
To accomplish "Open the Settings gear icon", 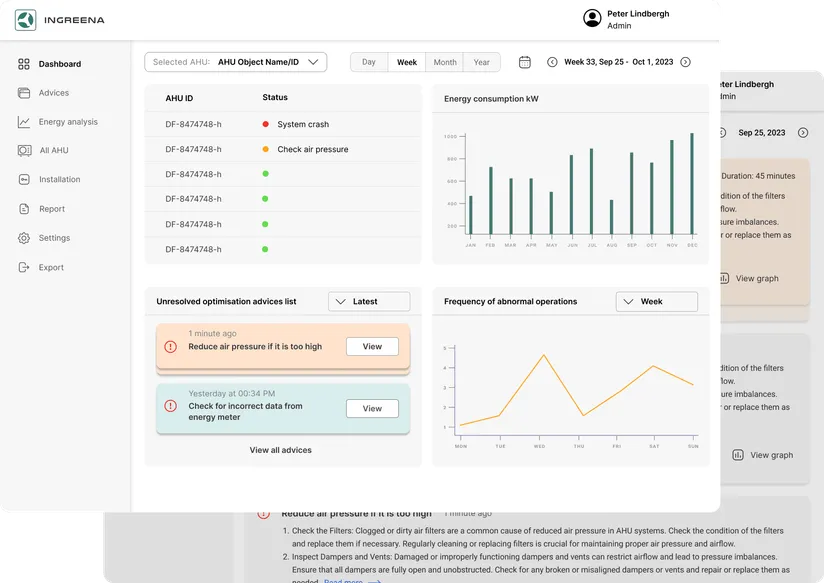I will (24, 238).
